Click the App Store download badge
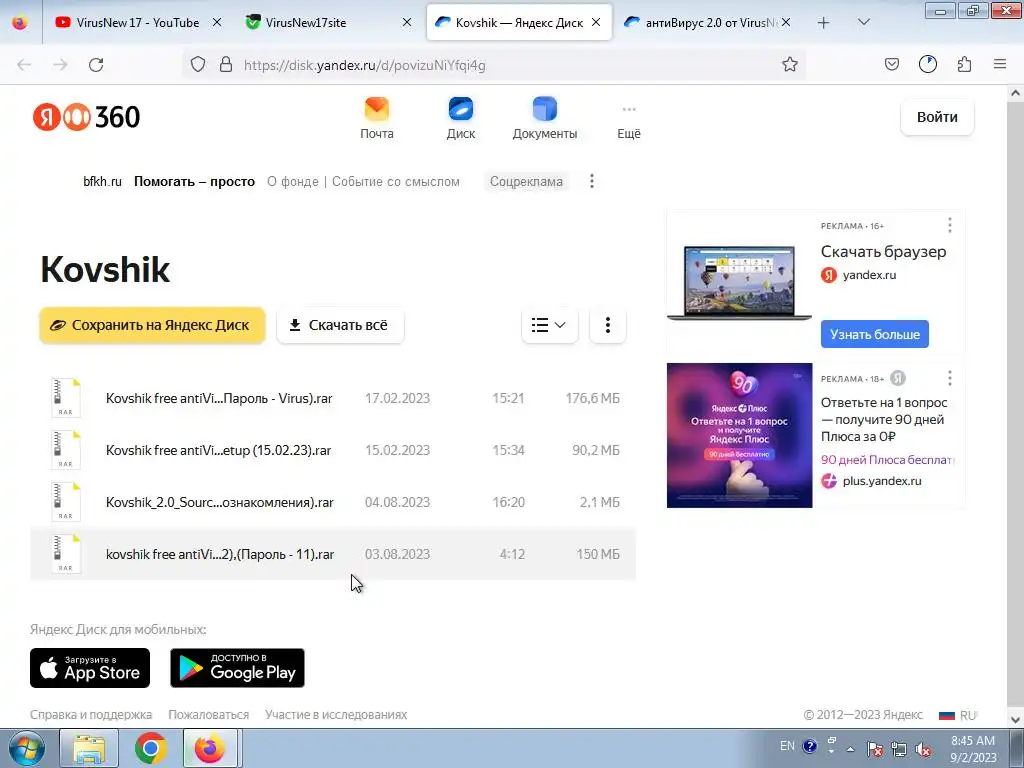This screenshot has height=768, width=1024. click(x=90, y=668)
